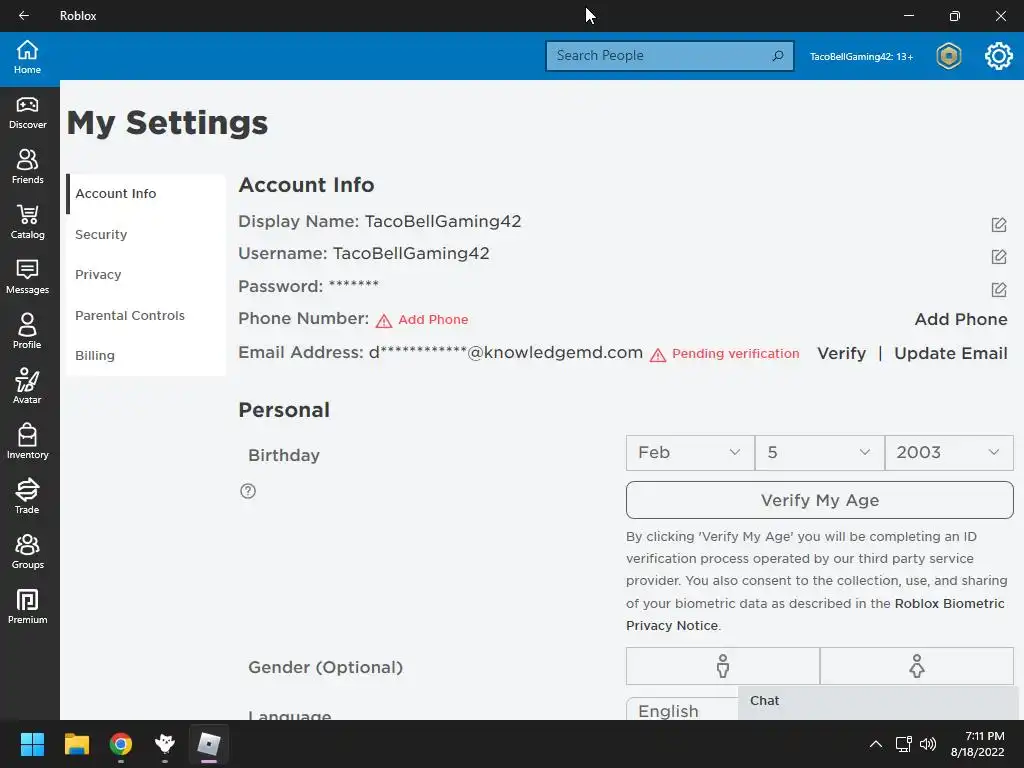Switch to the Privacy tab
The image size is (1024, 768).
click(146, 275)
